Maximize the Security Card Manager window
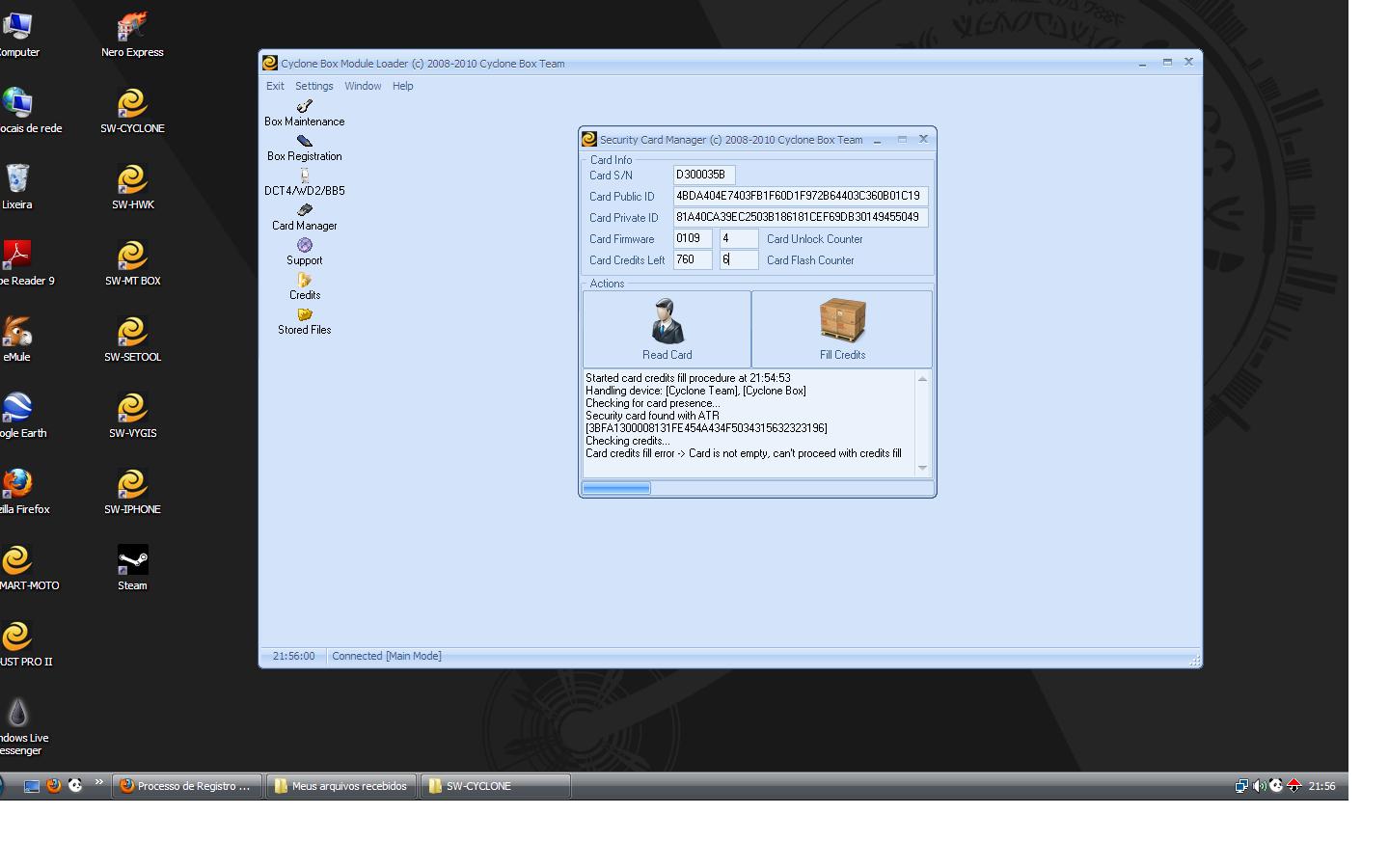Viewport: 1389px width, 868px height. [x=902, y=139]
